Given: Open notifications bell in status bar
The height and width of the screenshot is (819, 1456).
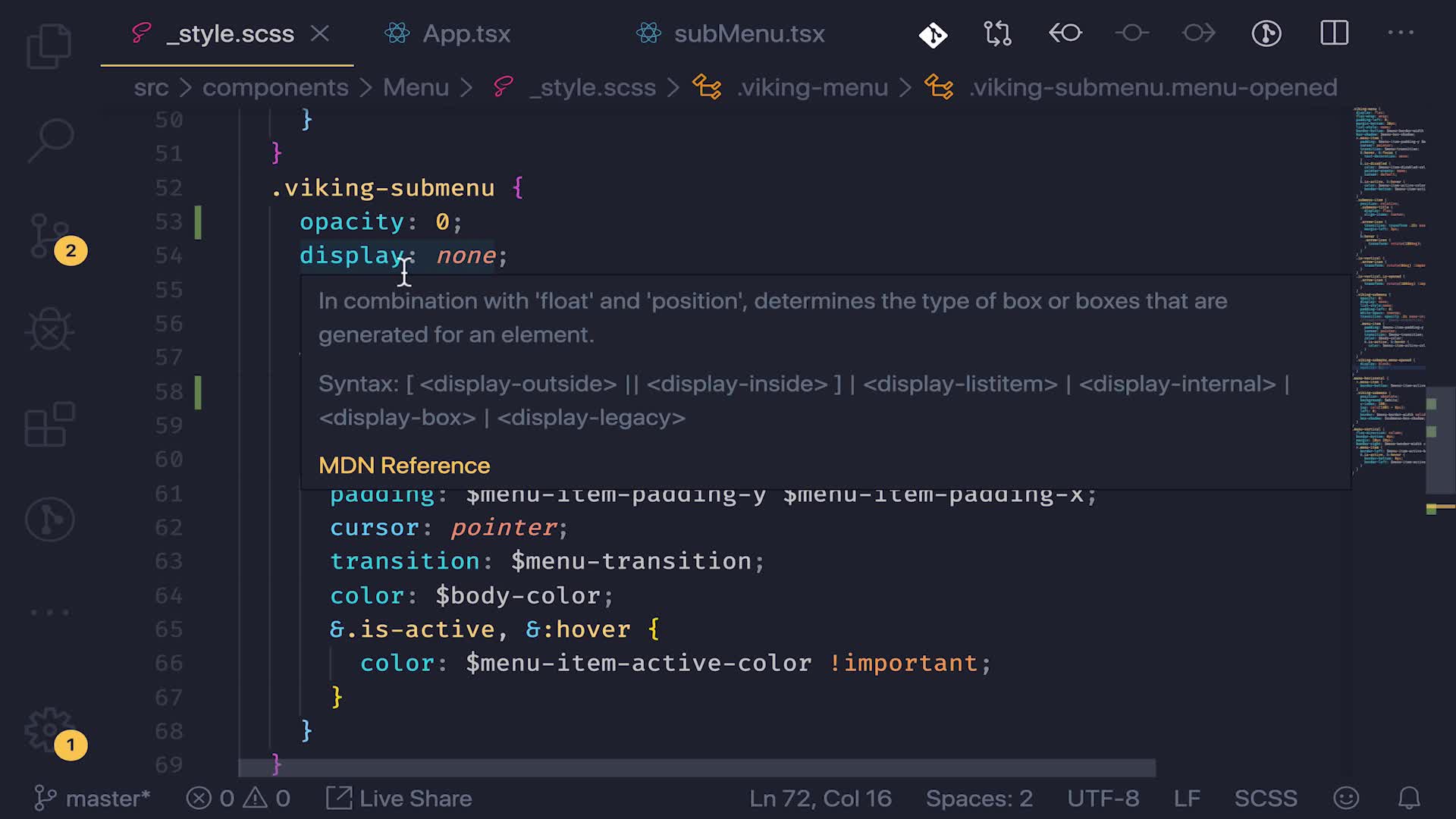Looking at the screenshot, I should tap(1408, 799).
